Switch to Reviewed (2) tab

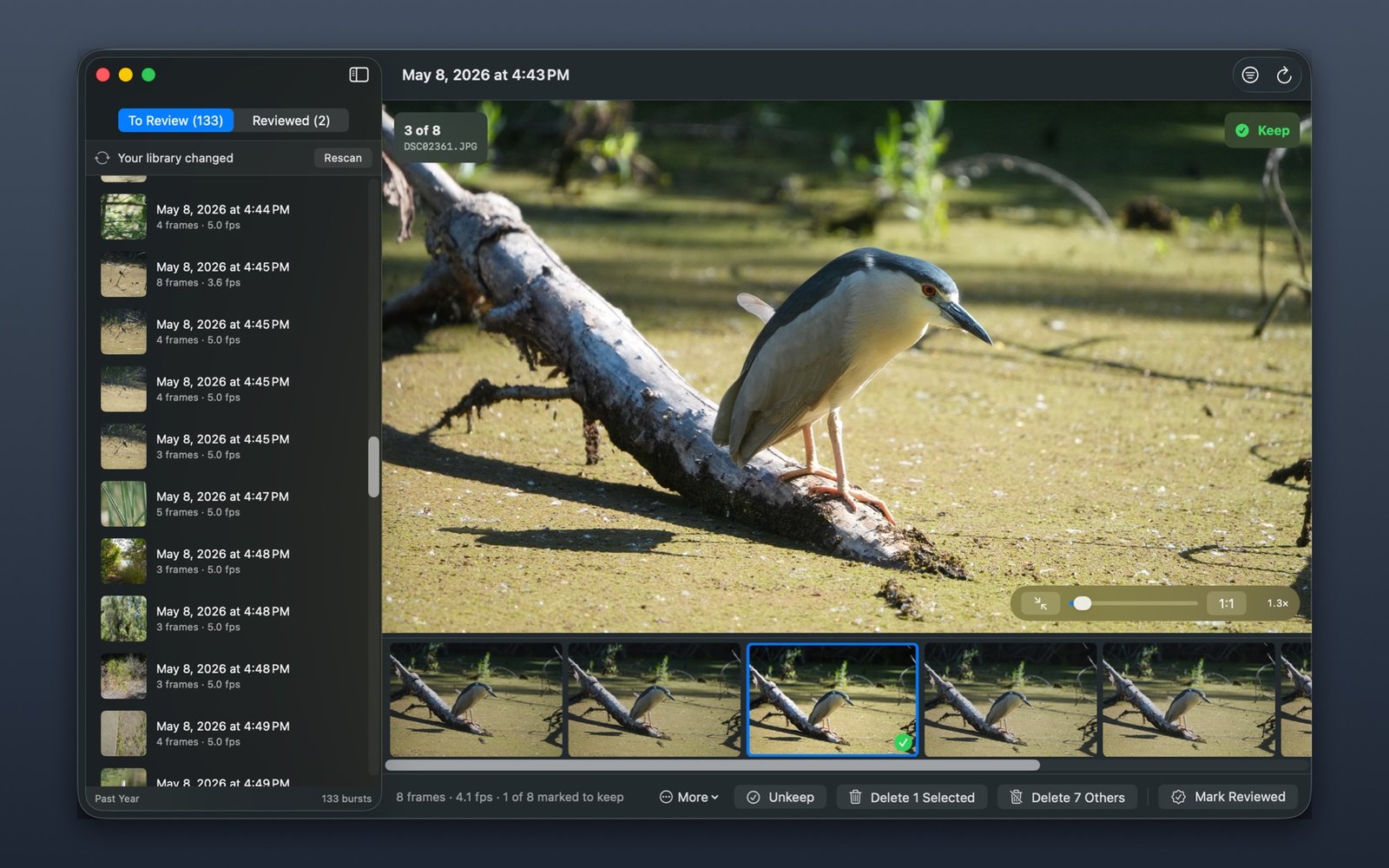coord(291,121)
